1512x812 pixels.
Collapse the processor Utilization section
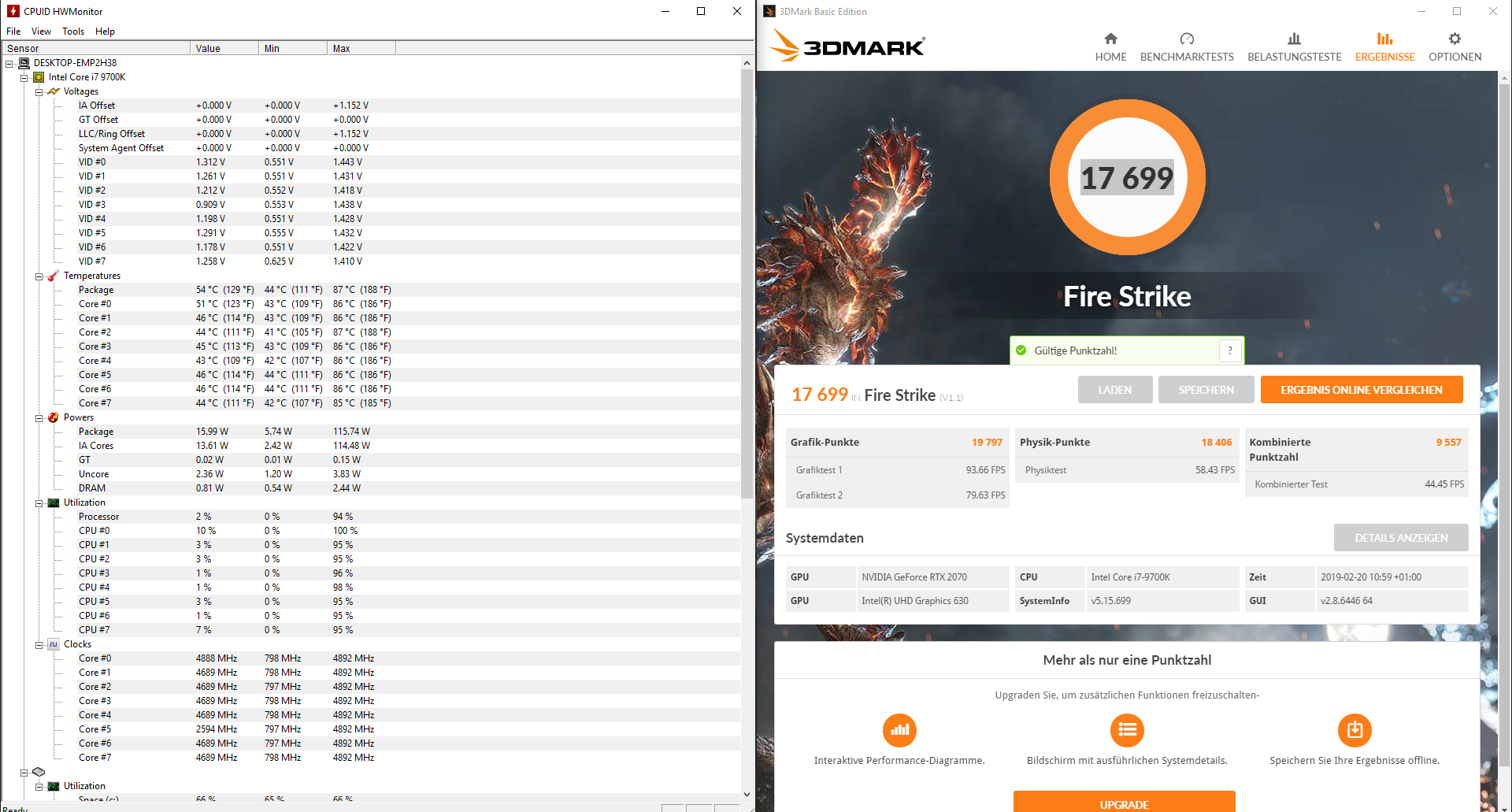[x=39, y=503]
